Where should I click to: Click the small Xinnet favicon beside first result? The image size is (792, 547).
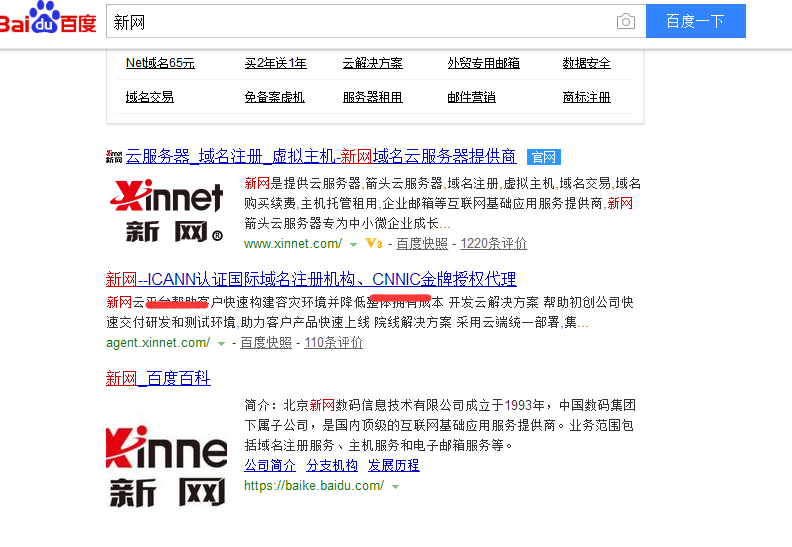pyautogui.click(x=114, y=157)
